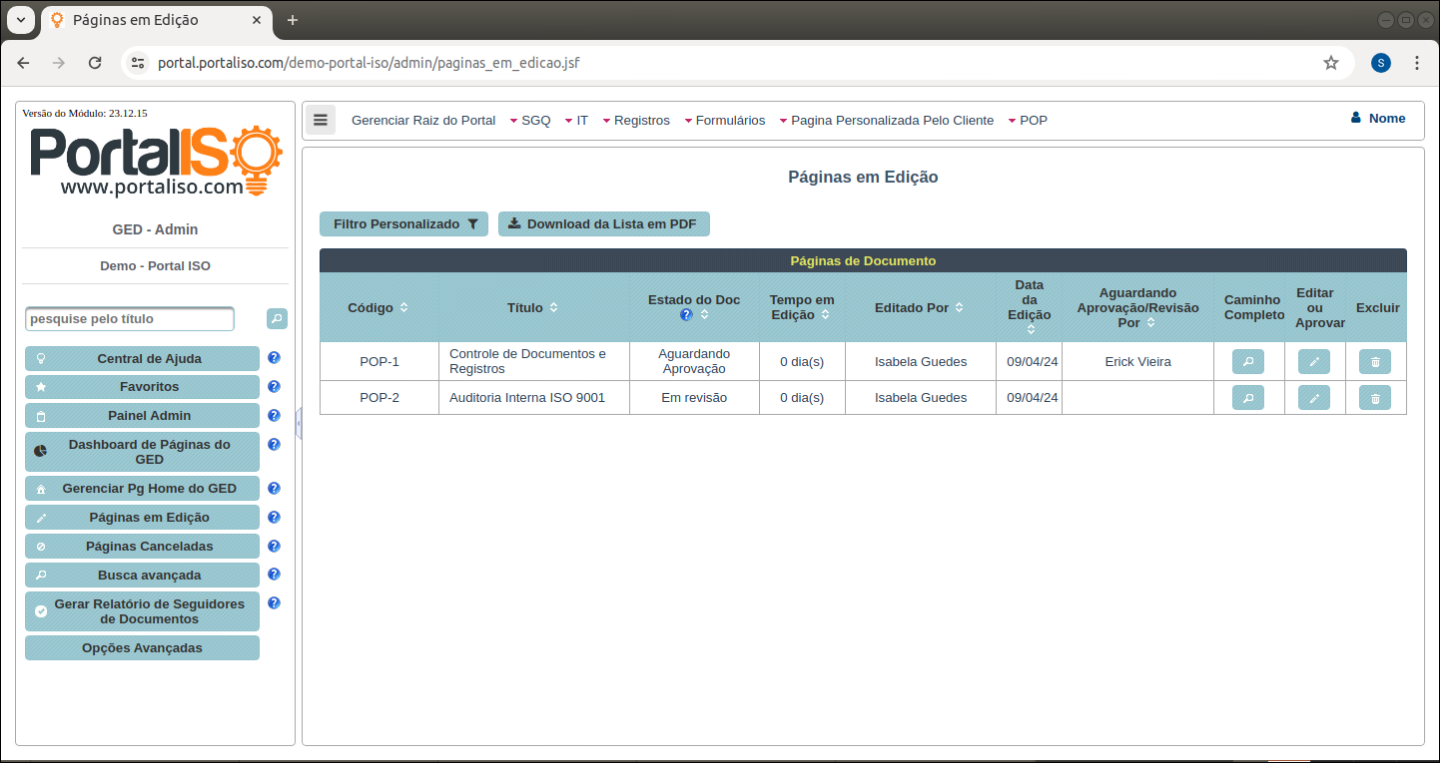Open Dashboard de Páginas do GED
The image size is (1440, 763).
pyautogui.click(x=142, y=452)
